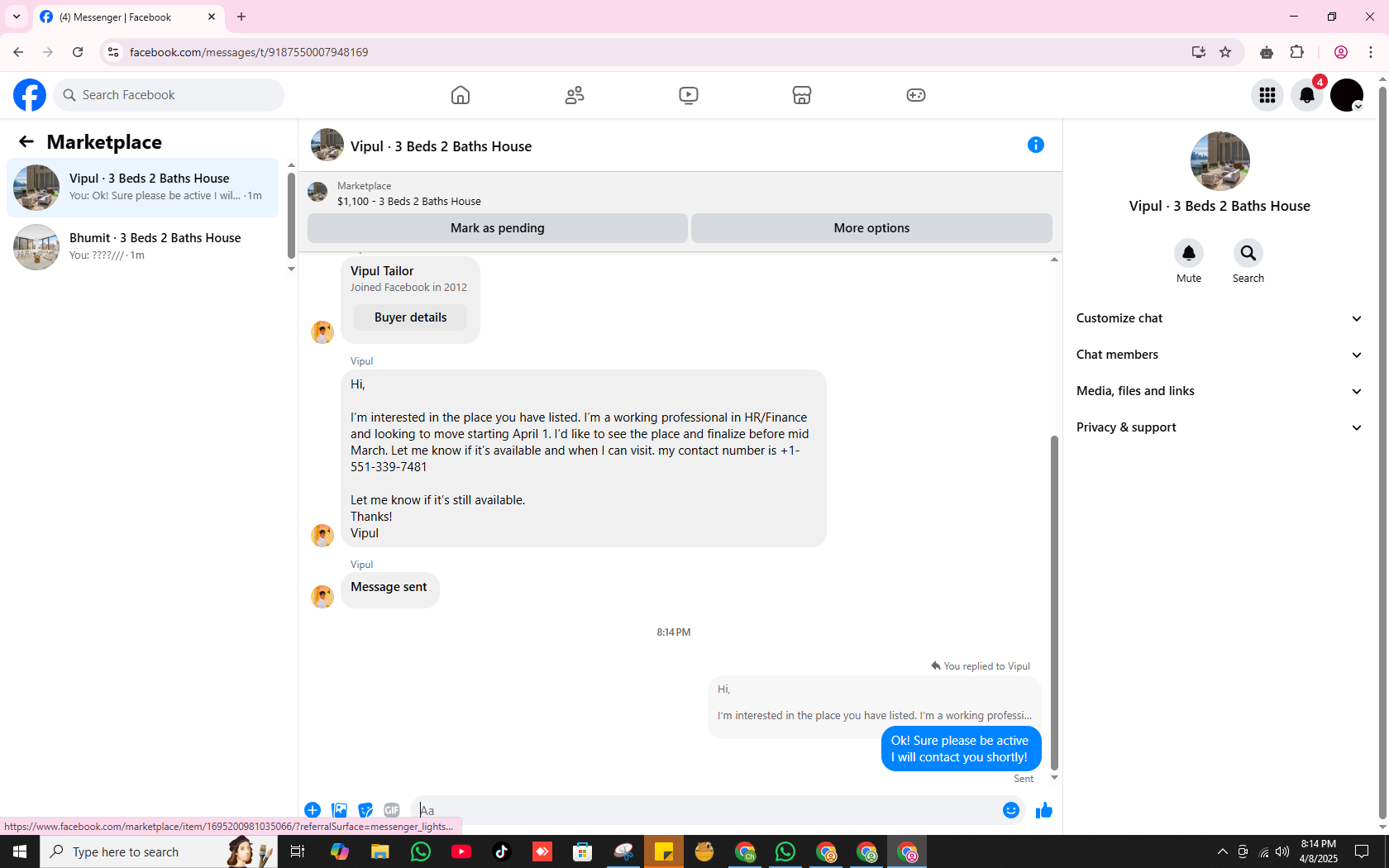Open the Facebook menu grid icon
1389x868 pixels.
pyautogui.click(x=1267, y=95)
